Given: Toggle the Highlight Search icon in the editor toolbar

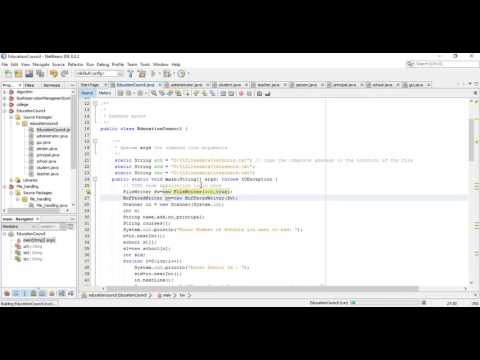Looking at the screenshot, I should click(x=179, y=93).
